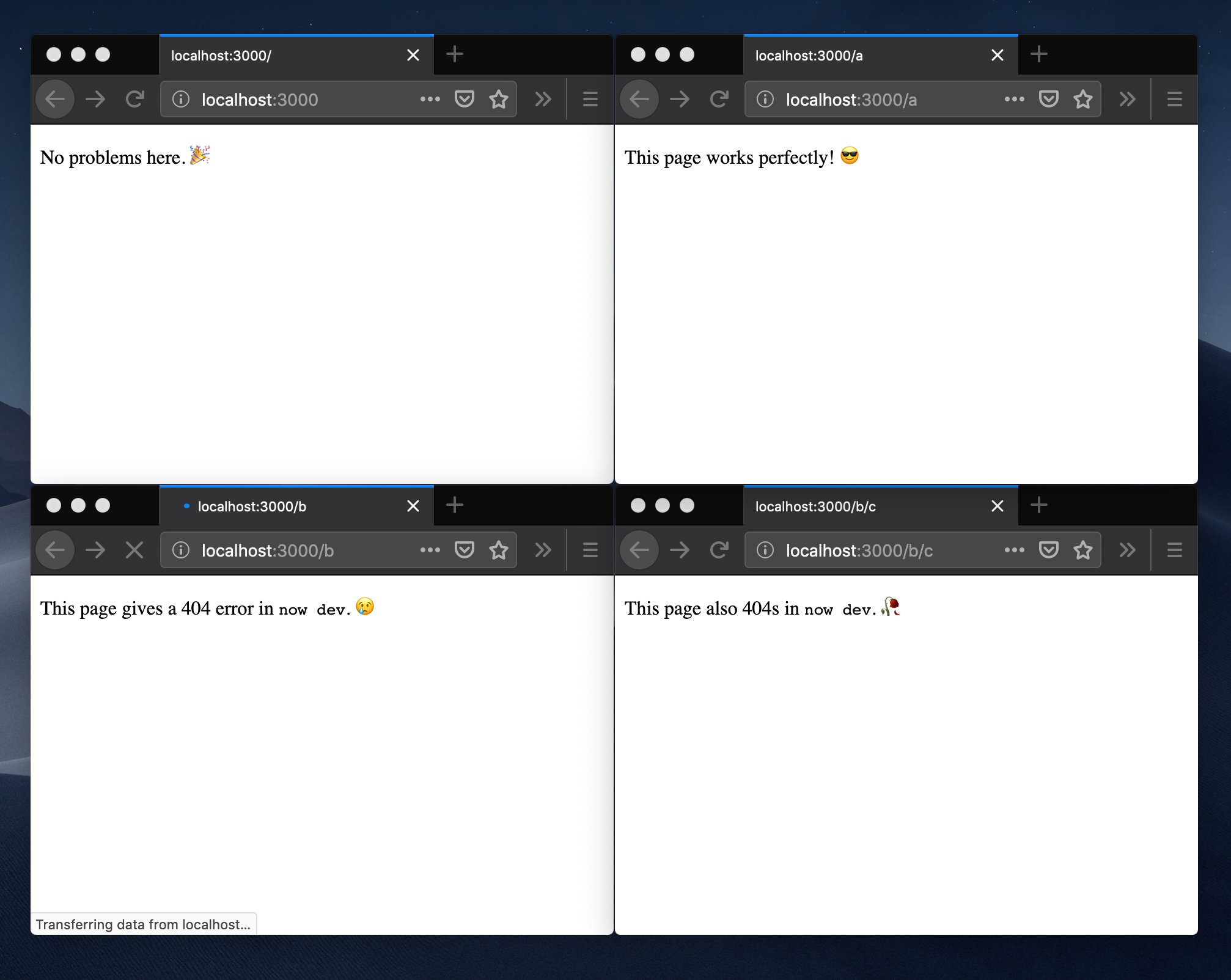Viewport: 1231px width, 980px height.
Task: Expand the toolbar overflow chevron in localhost:3000/a window
Action: click(x=1126, y=99)
